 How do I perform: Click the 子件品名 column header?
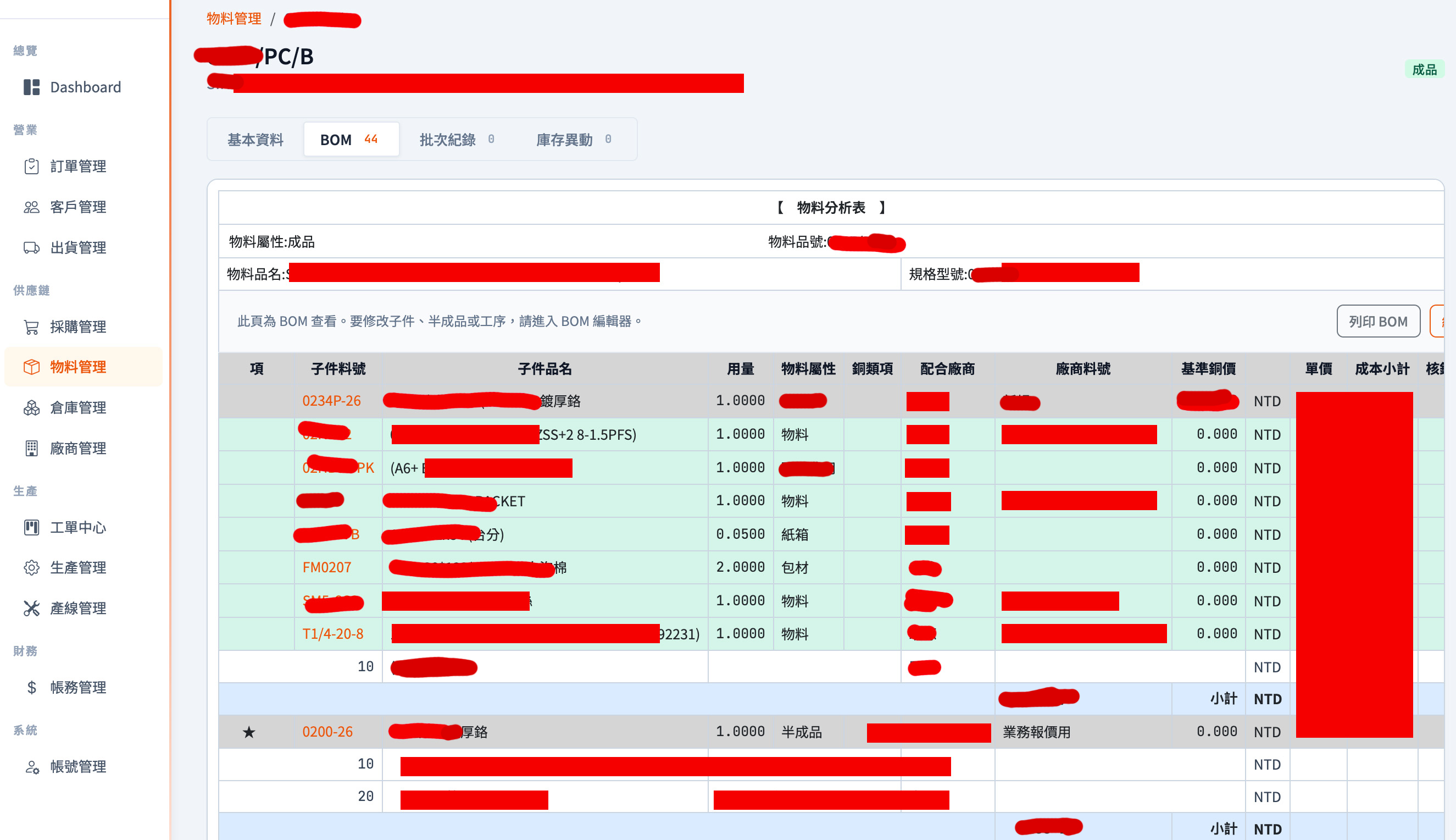(544, 369)
